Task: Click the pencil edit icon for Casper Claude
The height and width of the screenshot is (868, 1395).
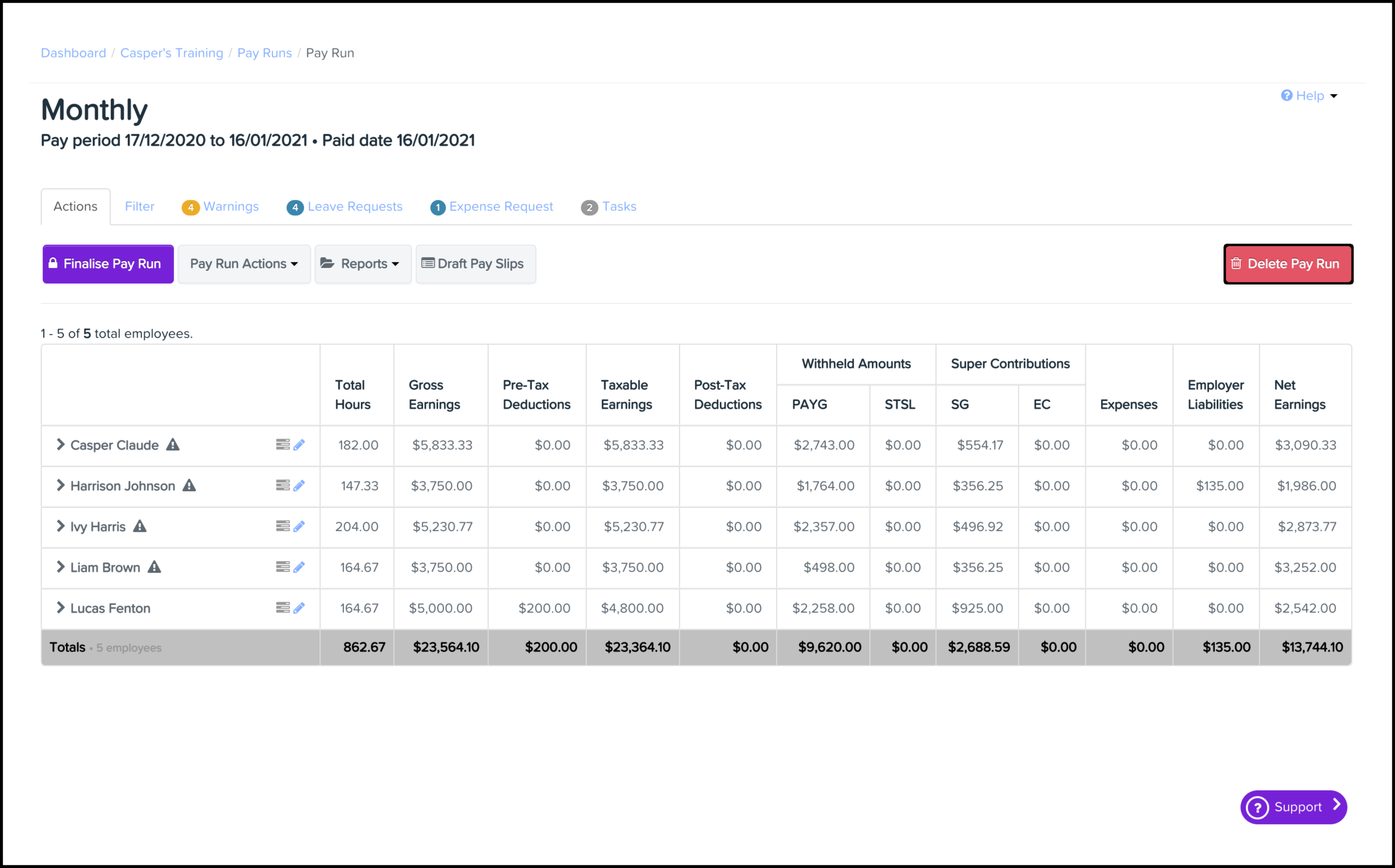Action: point(299,445)
